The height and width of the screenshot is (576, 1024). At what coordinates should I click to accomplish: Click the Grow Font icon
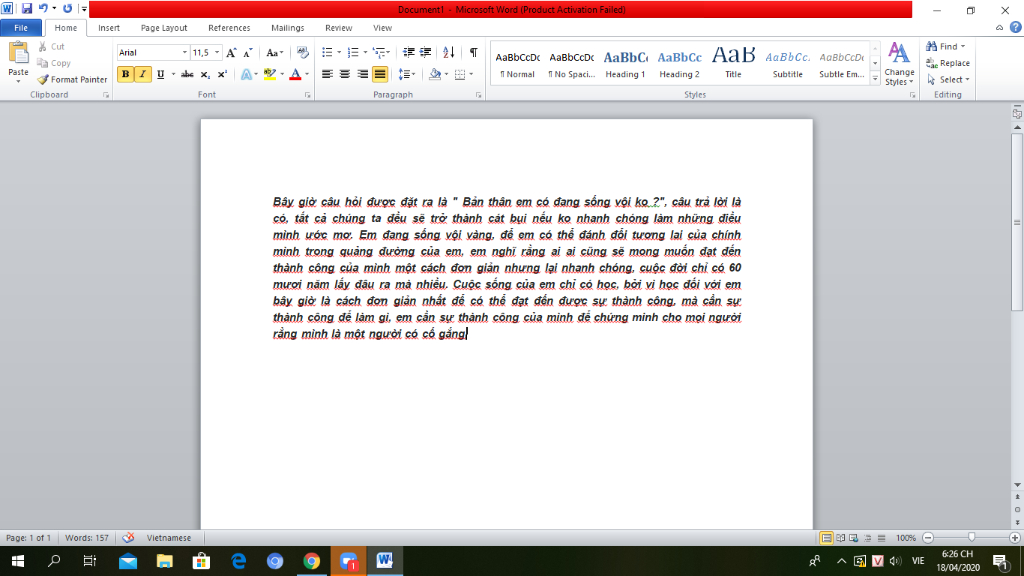(x=231, y=53)
